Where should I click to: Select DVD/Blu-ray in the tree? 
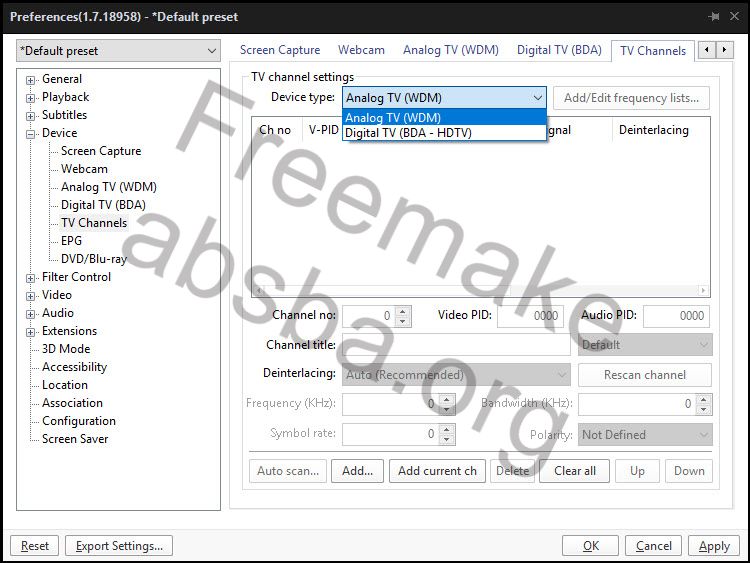click(x=94, y=259)
